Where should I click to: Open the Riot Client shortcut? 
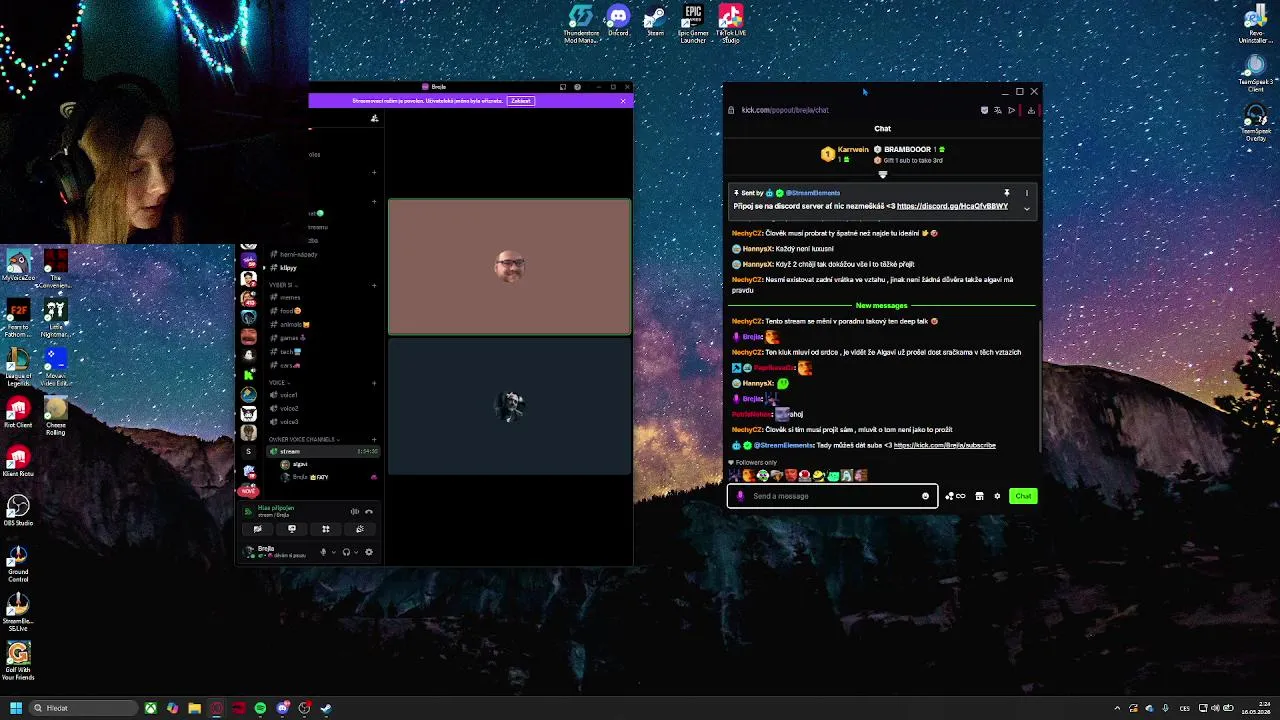pyautogui.click(x=18, y=411)
